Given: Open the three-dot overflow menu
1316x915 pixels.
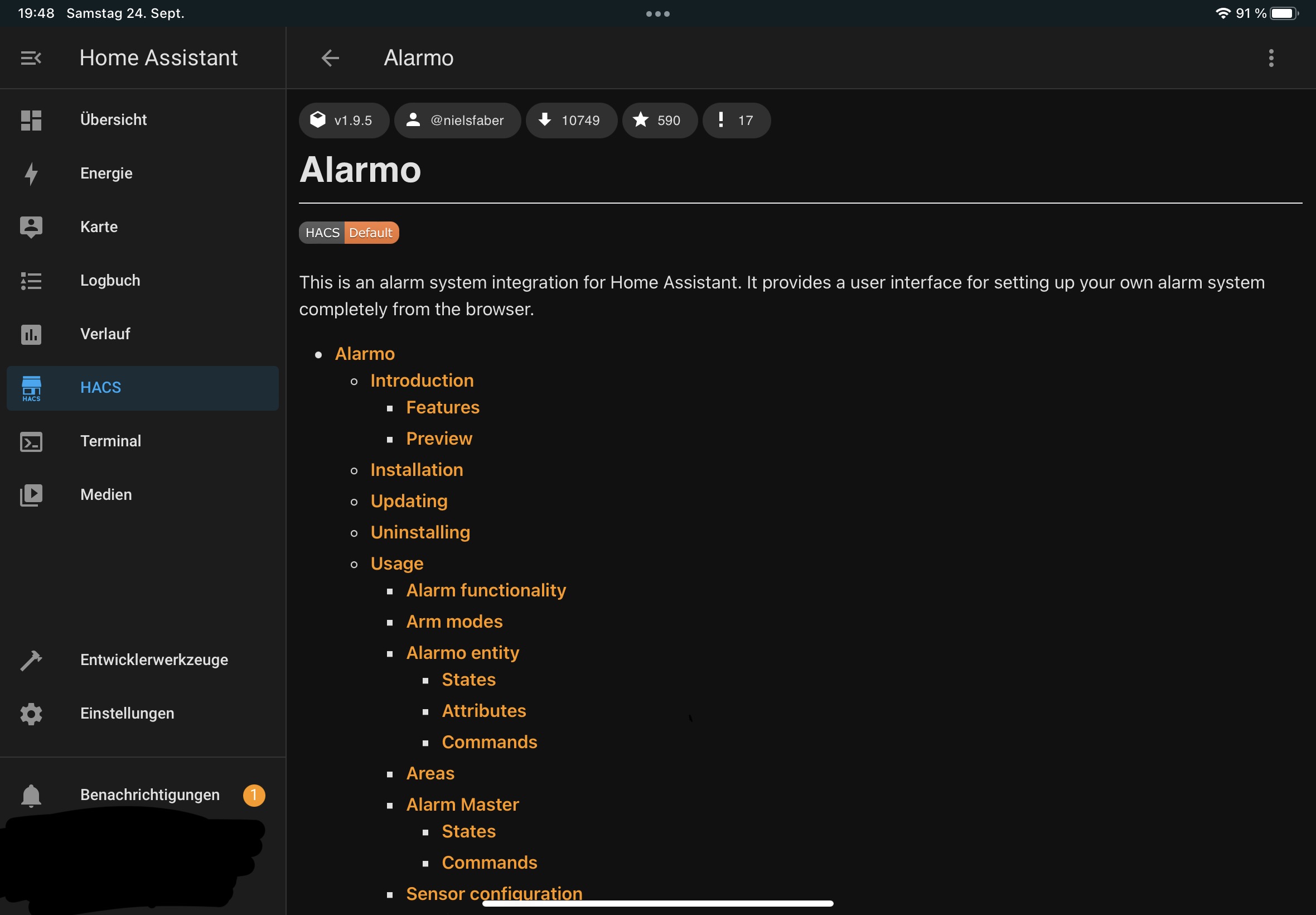Looking at the screenshot, I should coord(1271,57).
